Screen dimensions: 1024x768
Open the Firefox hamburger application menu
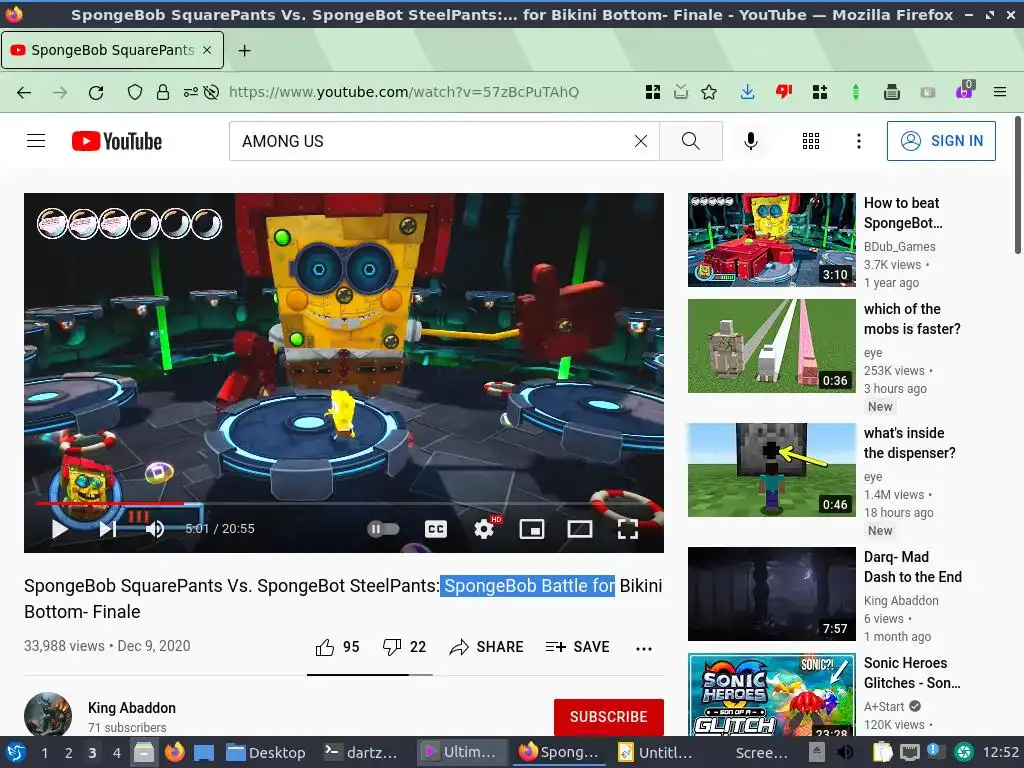1000,92
